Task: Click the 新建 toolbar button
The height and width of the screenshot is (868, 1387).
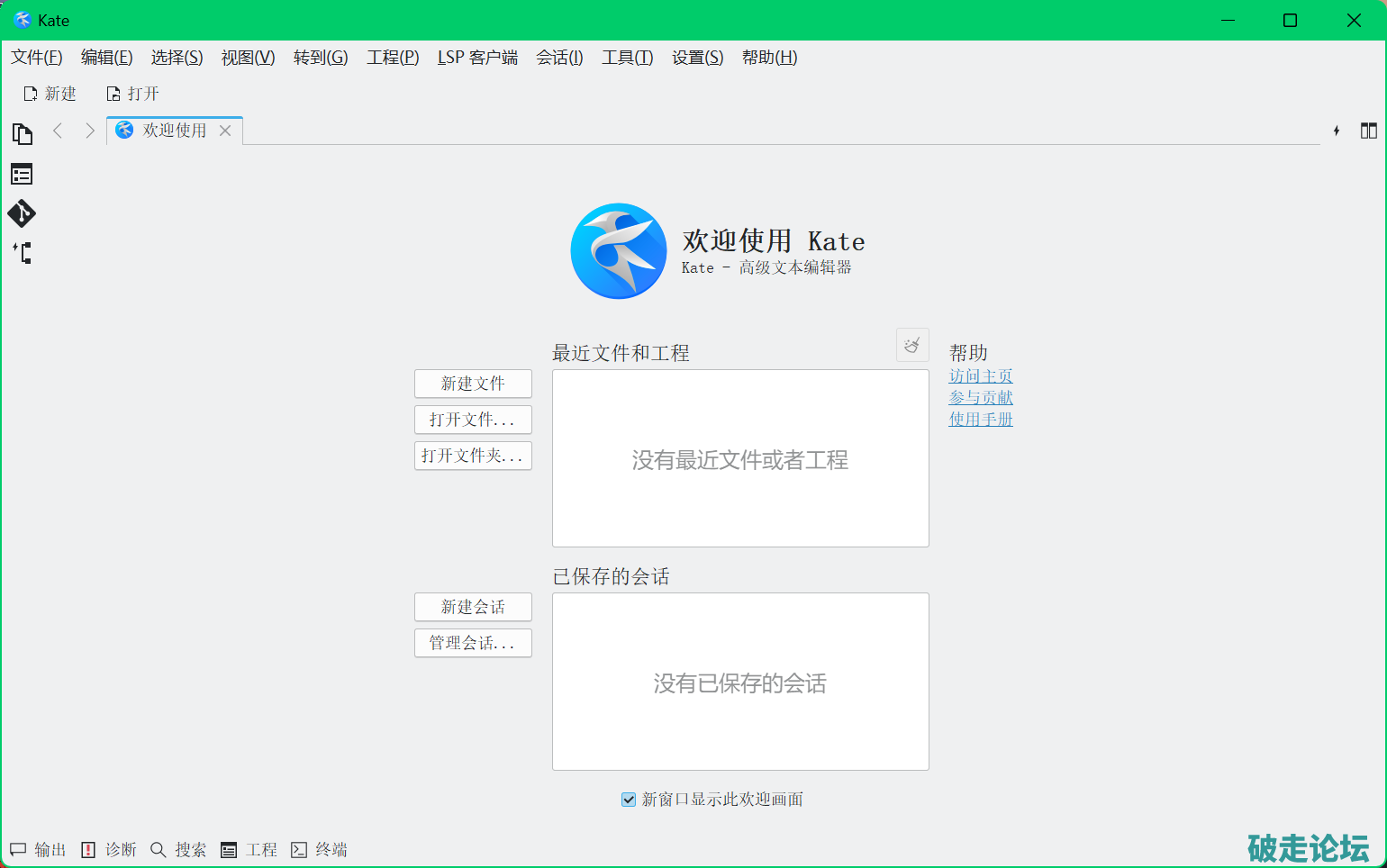Action: click(x=50, y=94)
